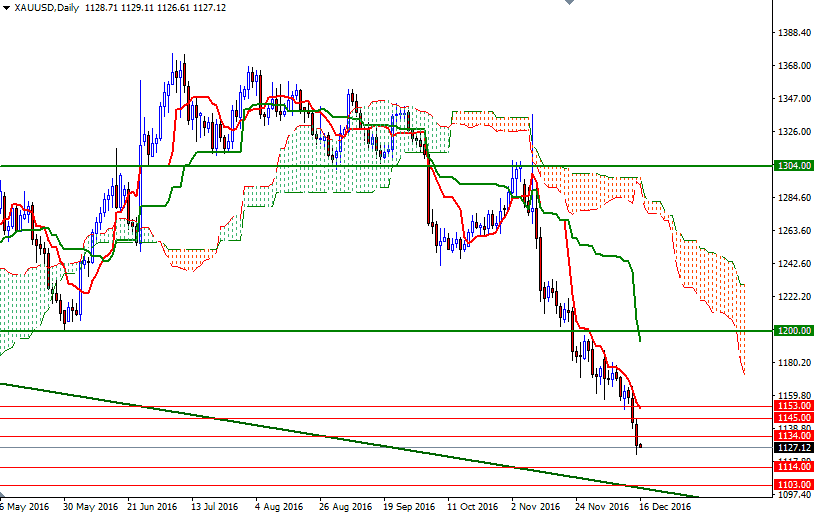Click the 1388.40 price axis label

tap(793, 33)
